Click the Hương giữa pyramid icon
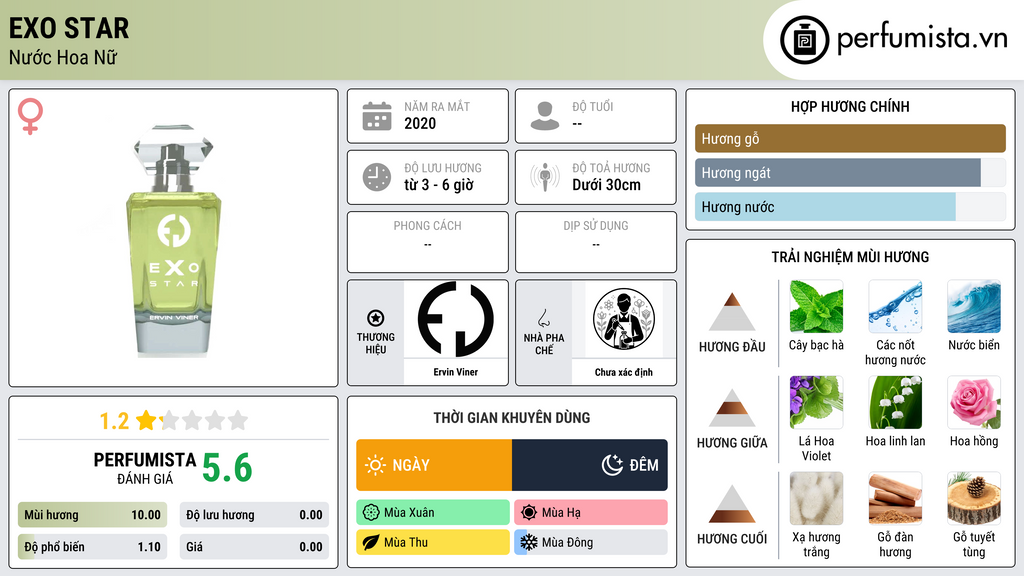This screenshot has width=1024, height=576. pyautogui.click(x=732, y=408)
